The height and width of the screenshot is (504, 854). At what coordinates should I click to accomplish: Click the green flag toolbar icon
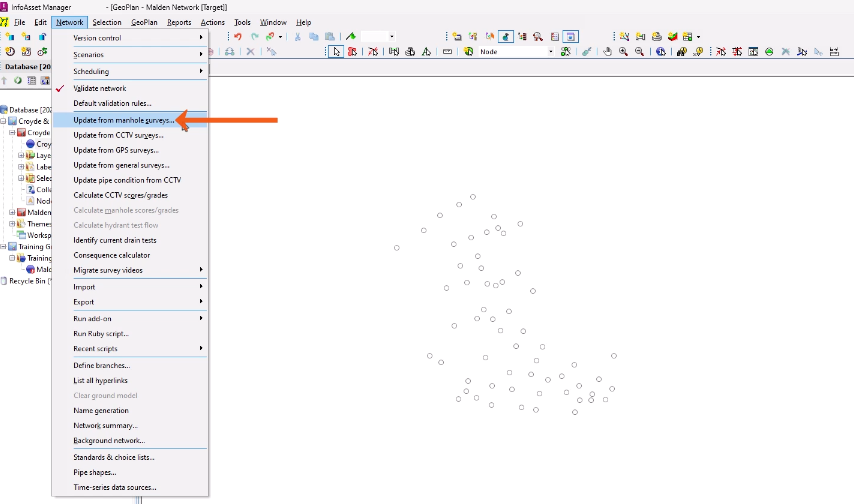click(351, 37)
